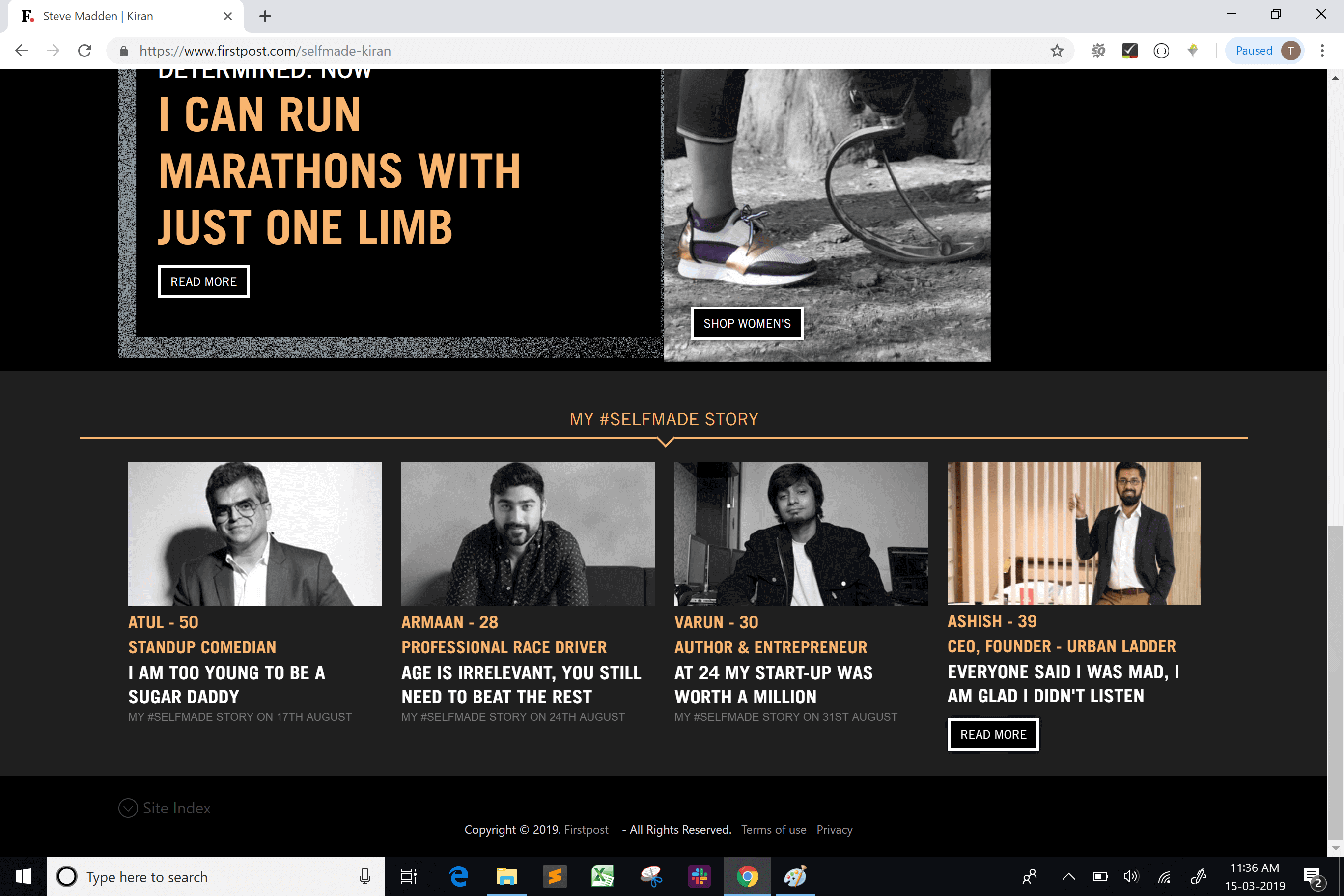1344x896 pixels.
Task: Click 'AT 24 MY START-UP WAS WORTH A MILLION'
Action: pyautogui.click(x=774, y=685)
